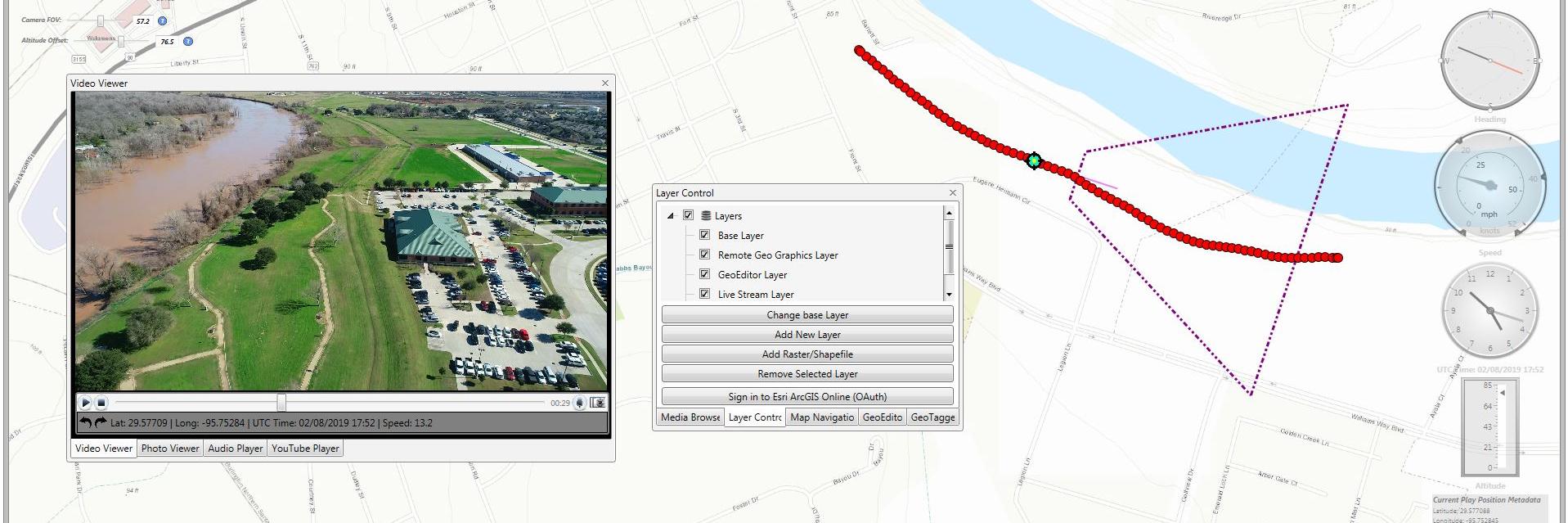Select the Remote Geo Graphics Layer row
Image resolution: width=1568 pixels, height=523 pixels.
click(x=778, y=255)
